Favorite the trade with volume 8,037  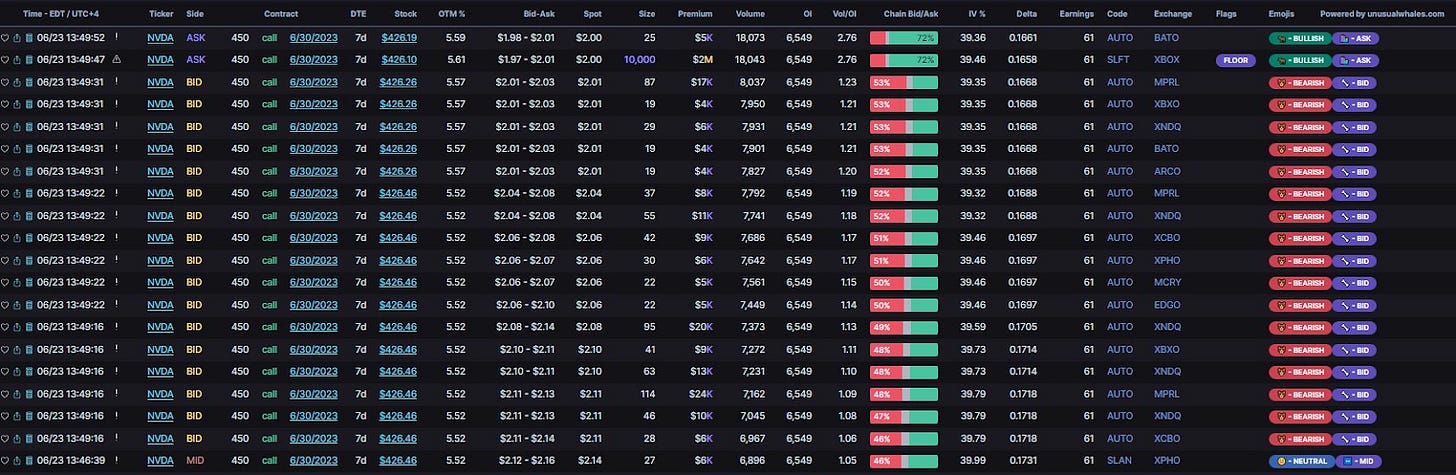[x=5, y=82]
